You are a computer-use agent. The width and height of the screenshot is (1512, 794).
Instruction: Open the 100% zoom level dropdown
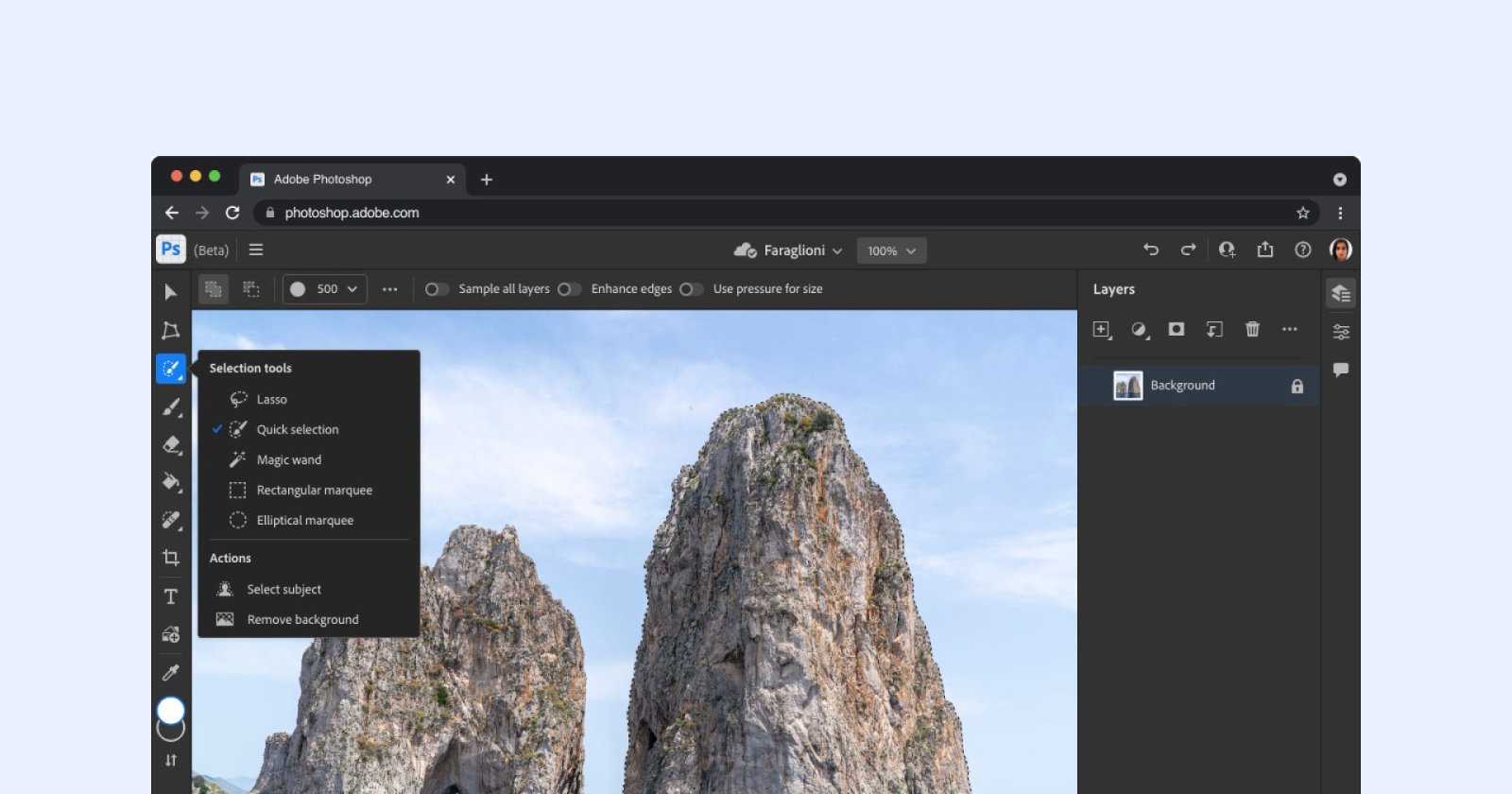tap(891, 250)
